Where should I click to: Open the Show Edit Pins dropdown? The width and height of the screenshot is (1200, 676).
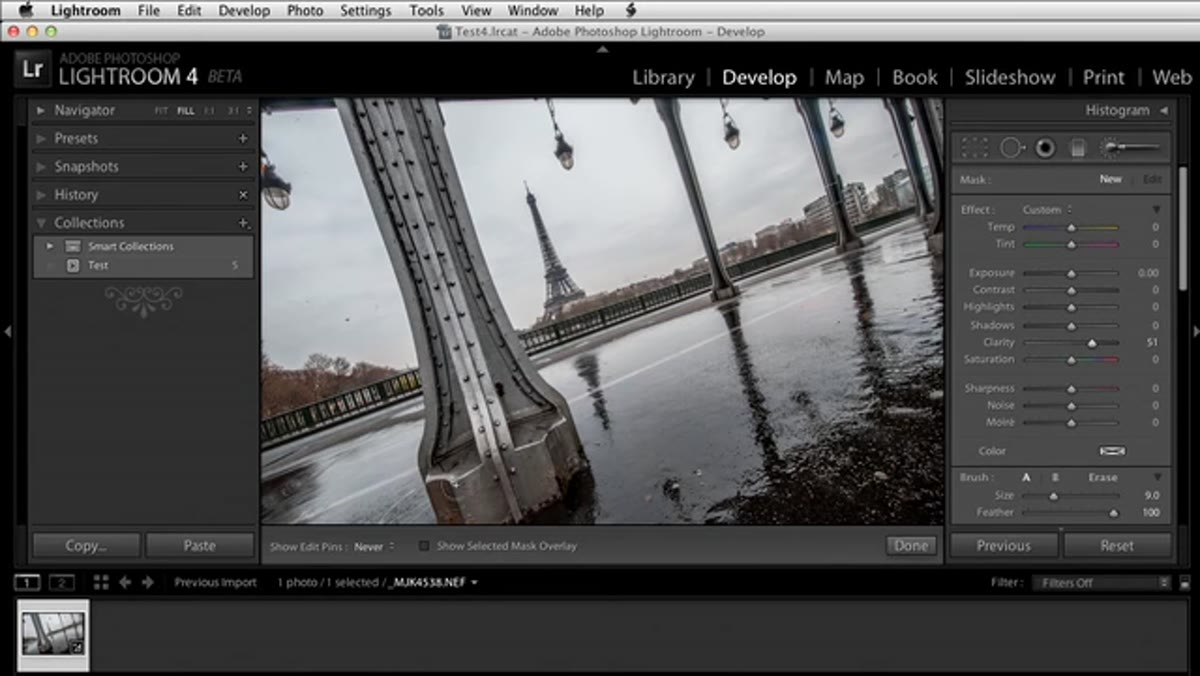click(375, 547)
